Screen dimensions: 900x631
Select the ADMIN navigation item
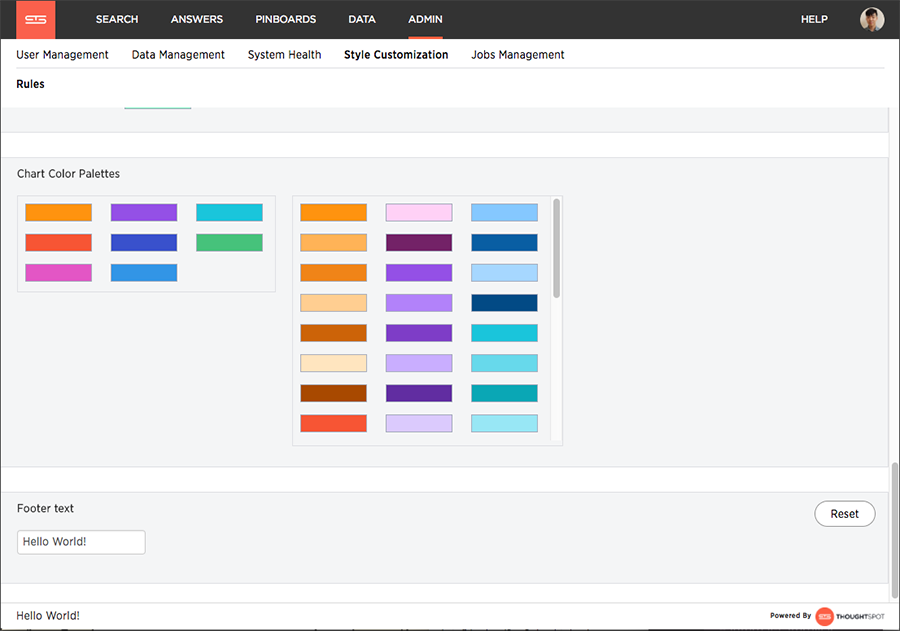click(x=425, y=20)
